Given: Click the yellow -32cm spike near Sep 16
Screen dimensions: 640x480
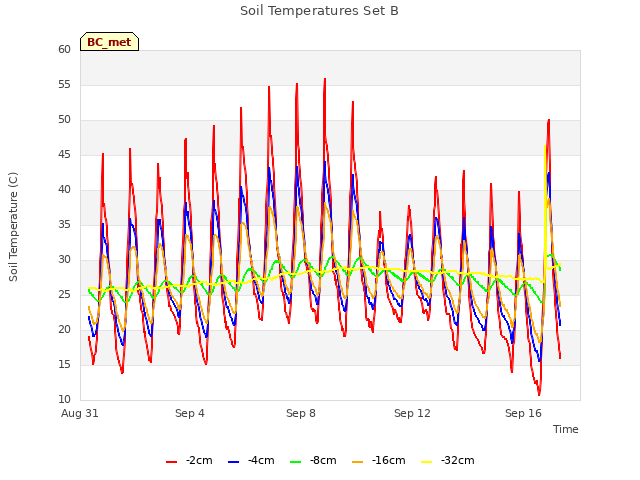Looking at the screenshot, I should pos(545,146).
